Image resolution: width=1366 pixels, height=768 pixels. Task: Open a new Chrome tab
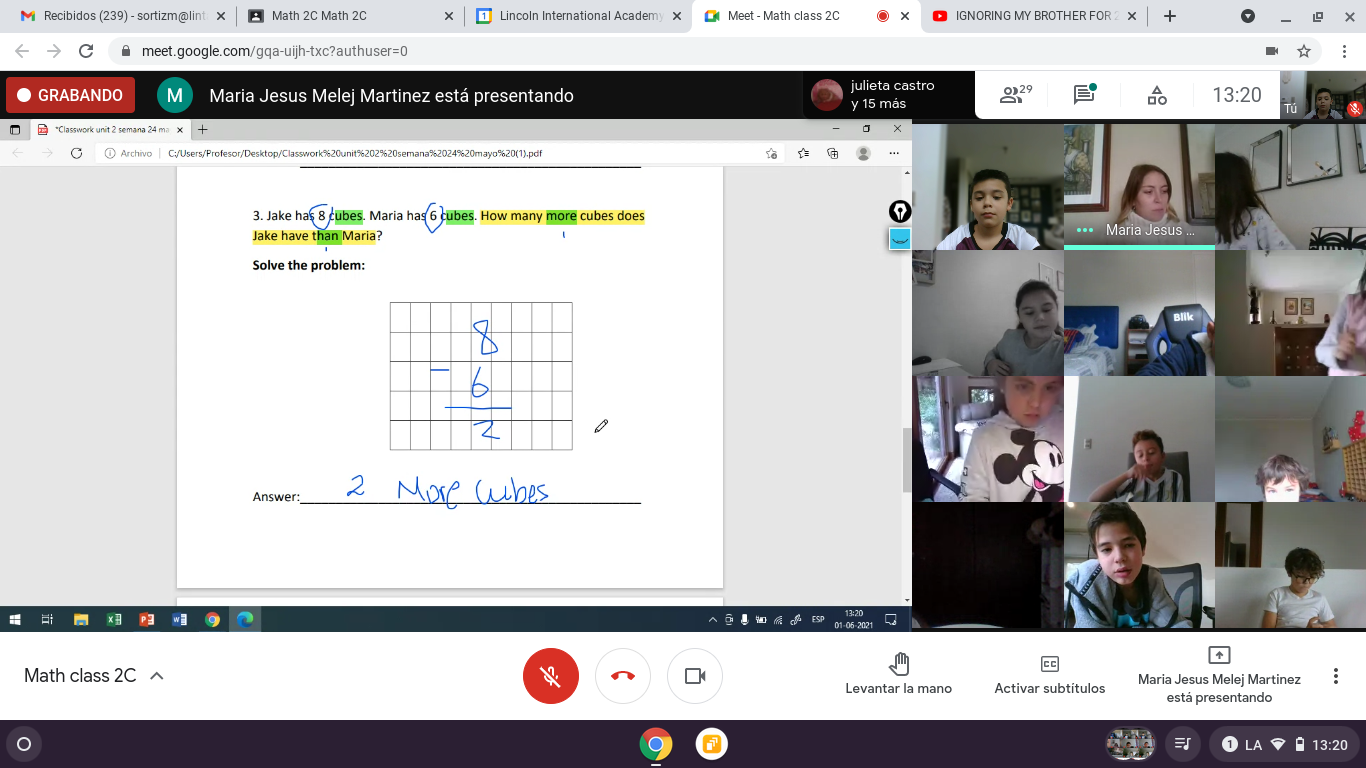(1170, 16)
